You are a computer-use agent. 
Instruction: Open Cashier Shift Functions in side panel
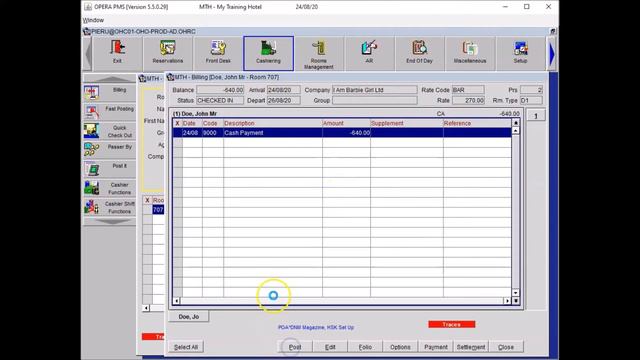click(109, 207)
